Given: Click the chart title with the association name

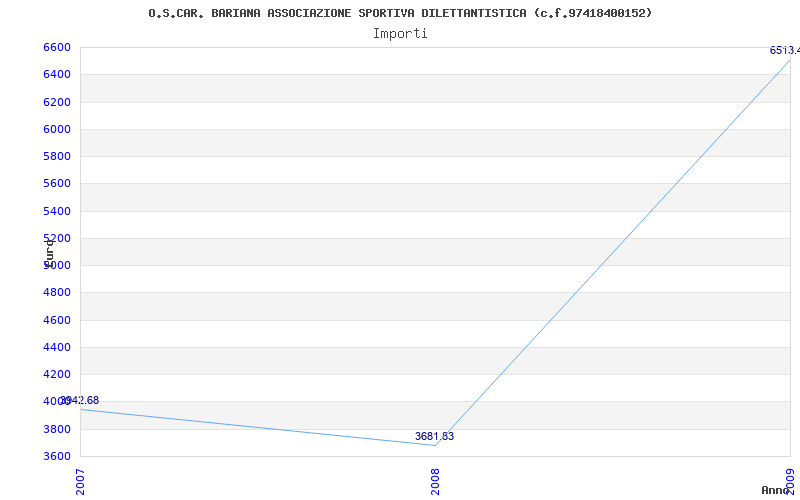Looking at the screenshot, I should (x=400, y=13).
